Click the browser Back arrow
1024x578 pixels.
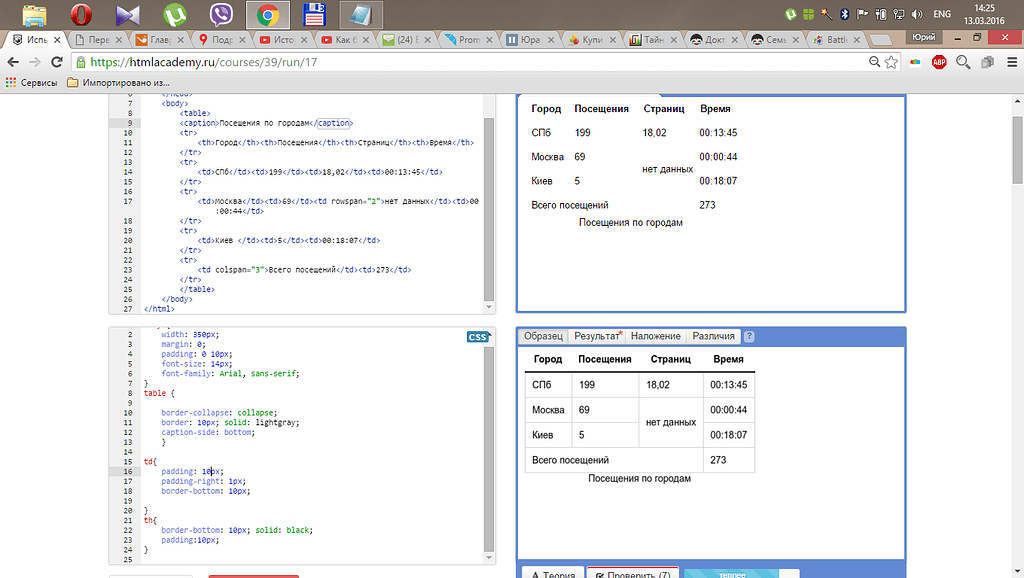[13, 62]
